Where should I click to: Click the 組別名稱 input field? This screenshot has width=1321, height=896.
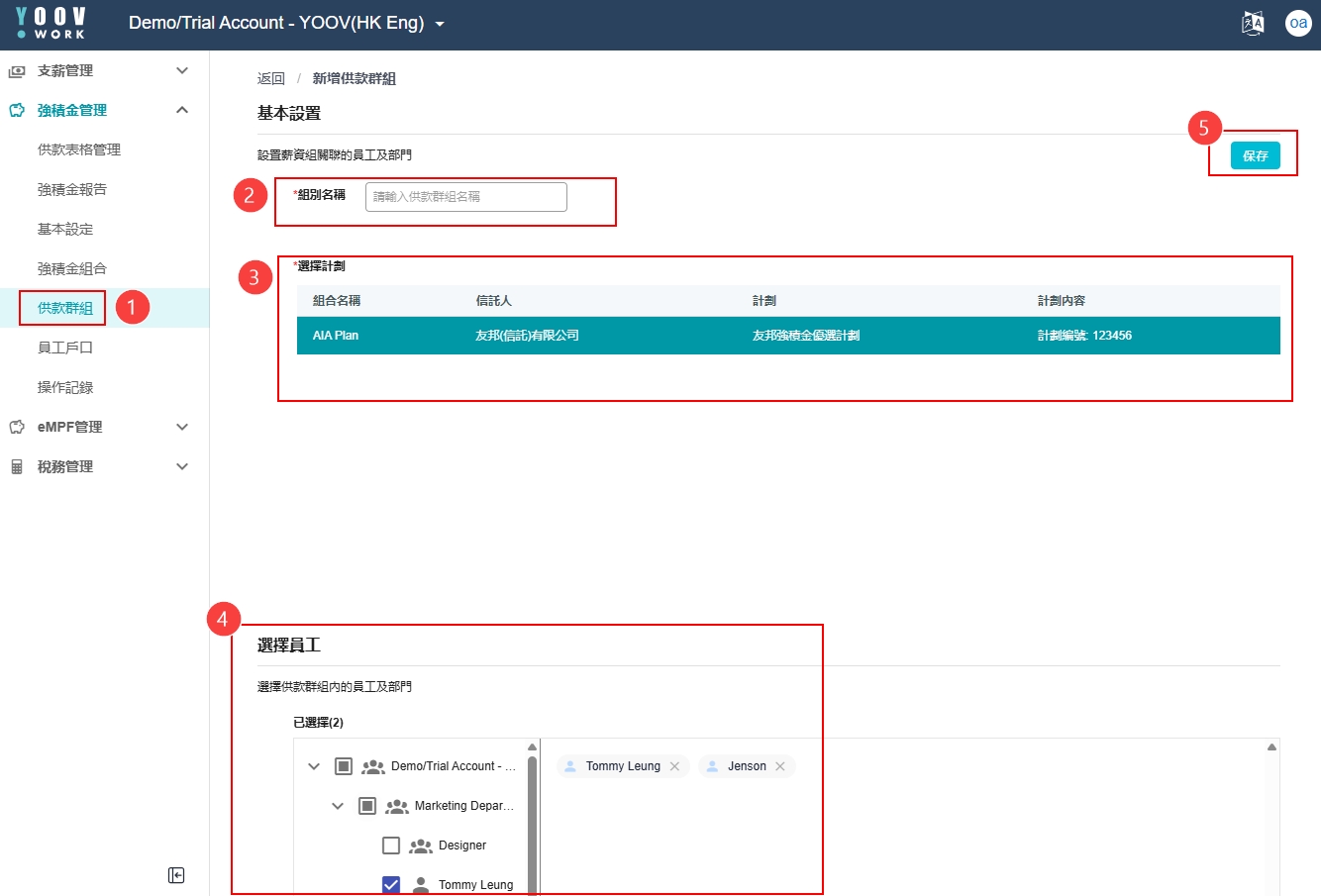click(465, 197)
